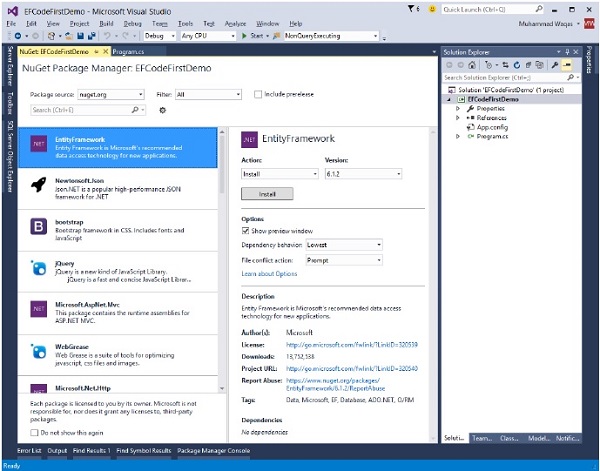Click the Save floppy disk icon

click(80, 36)
